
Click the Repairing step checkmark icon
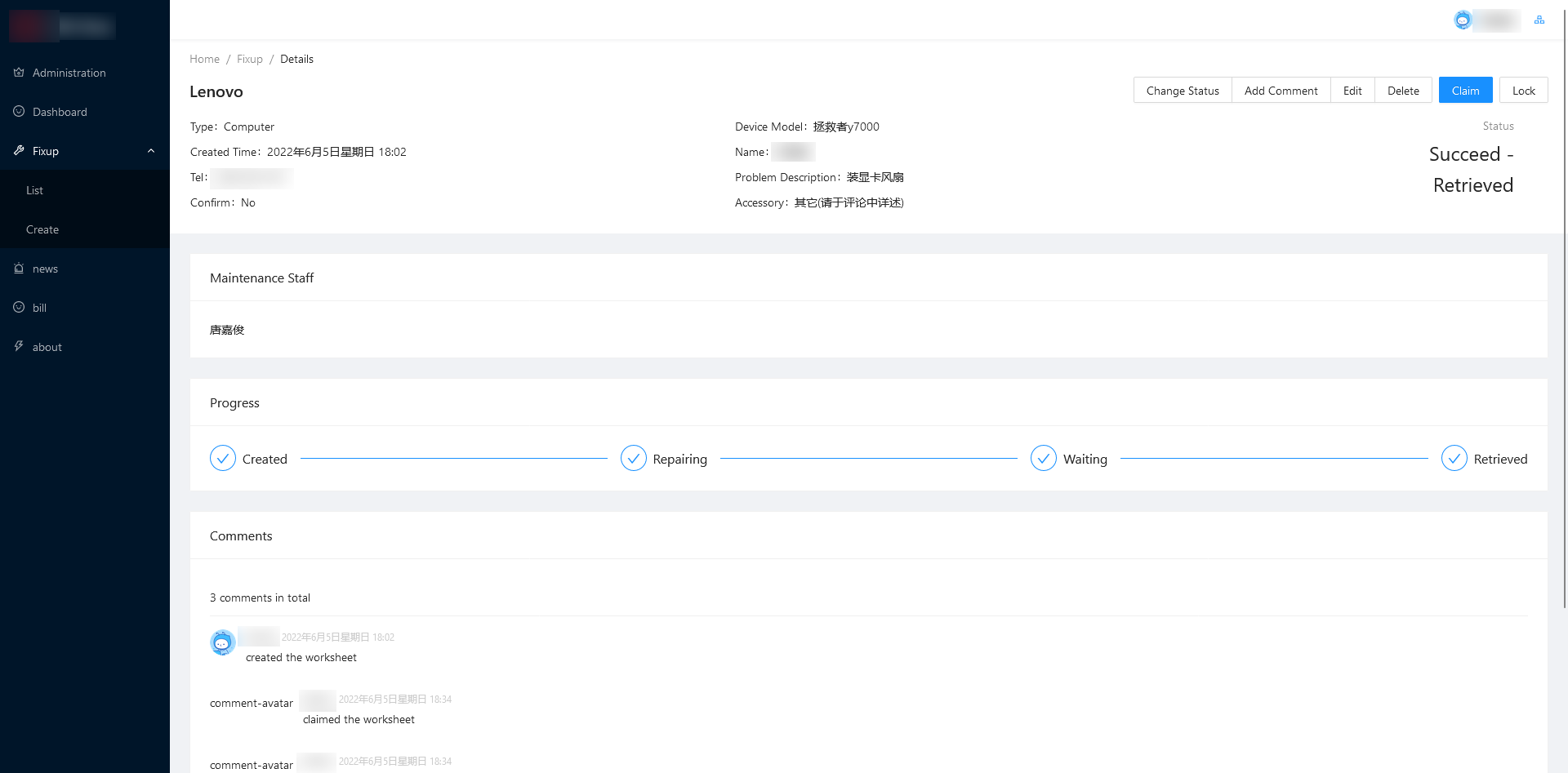634,459
